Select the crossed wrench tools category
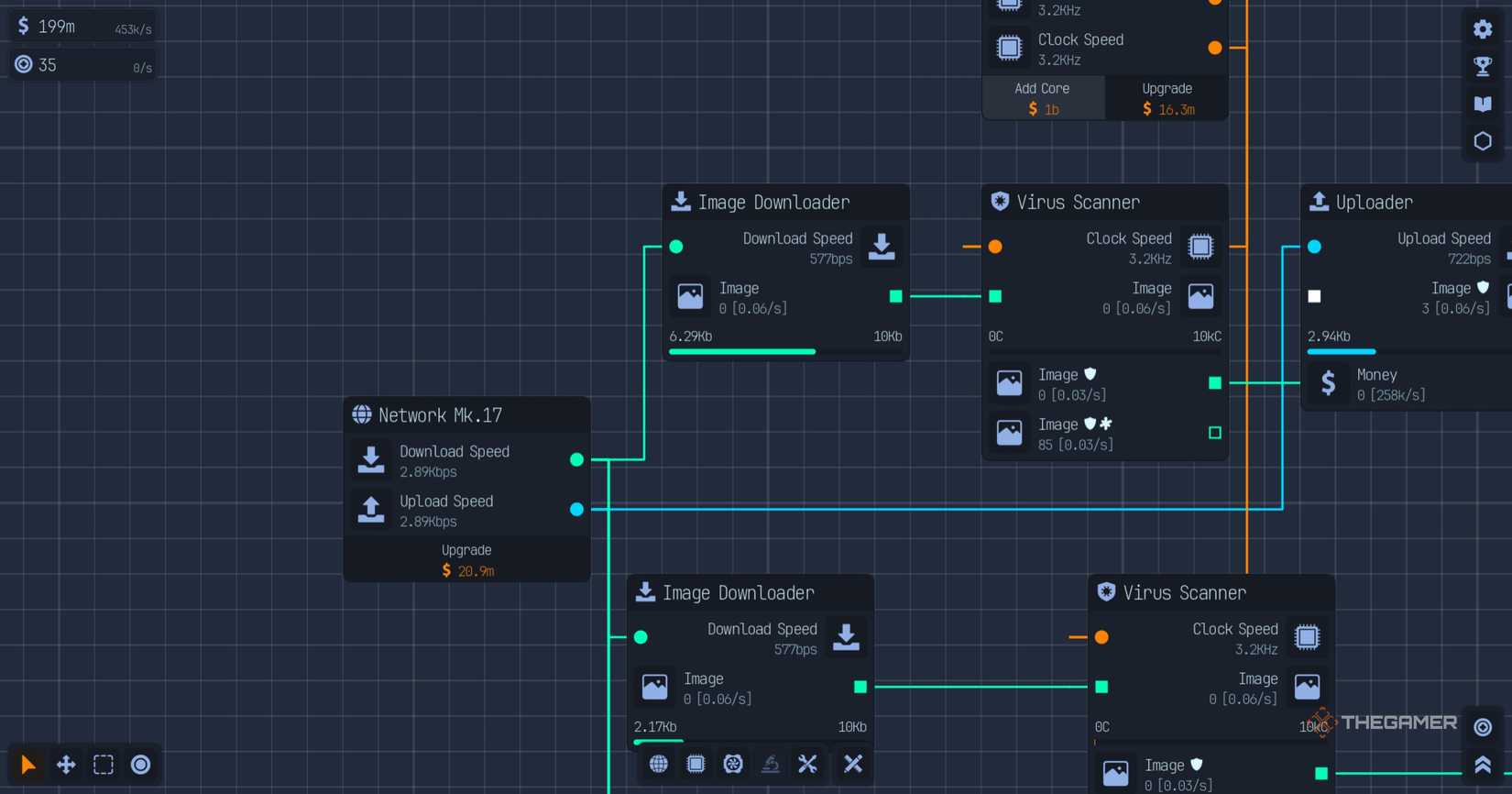The width and height of the screenshot is (1512, 794). [x=807, y=764]
